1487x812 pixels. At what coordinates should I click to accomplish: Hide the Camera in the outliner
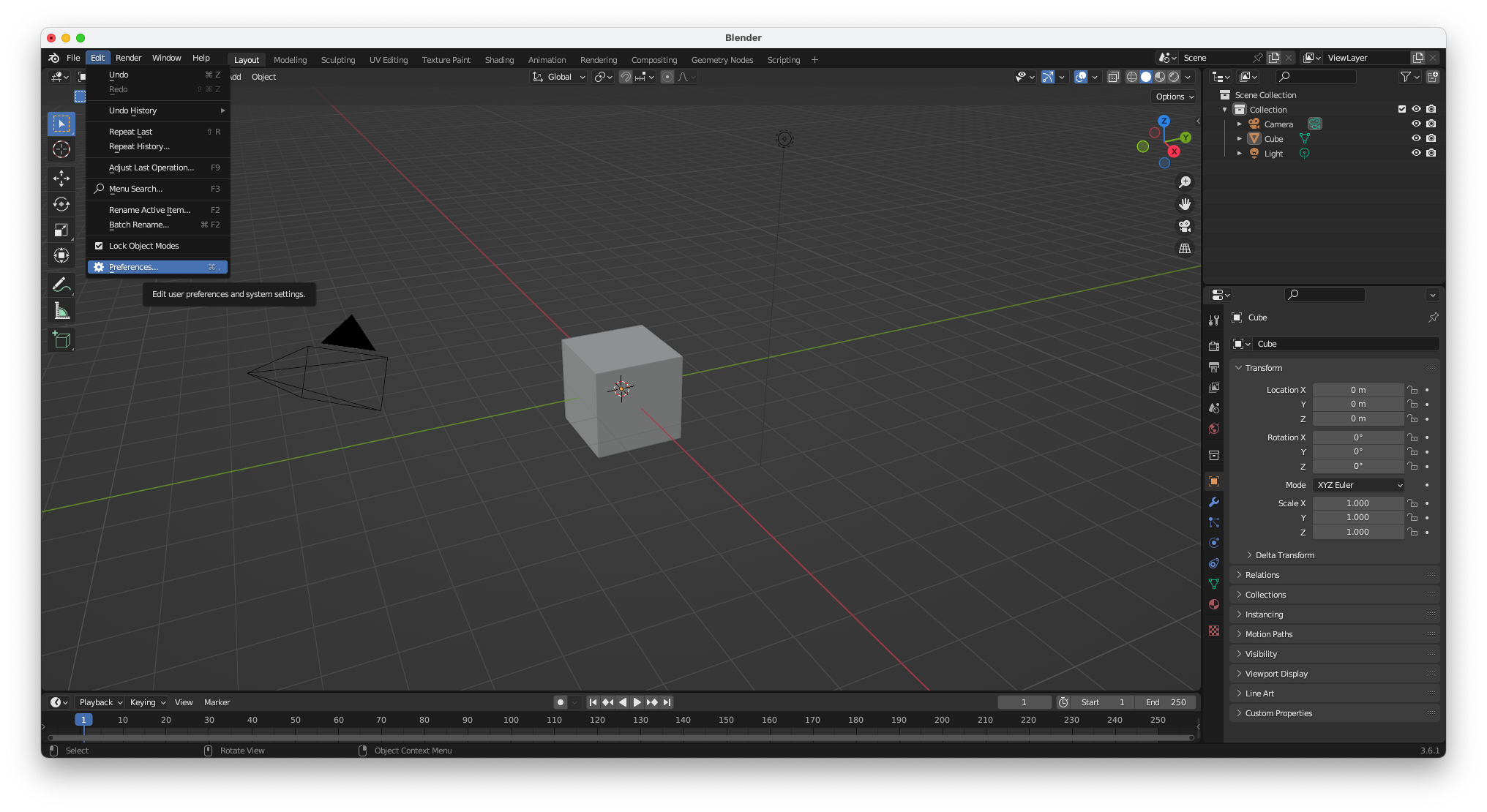pyautogui.click(x=1416, y=124)
